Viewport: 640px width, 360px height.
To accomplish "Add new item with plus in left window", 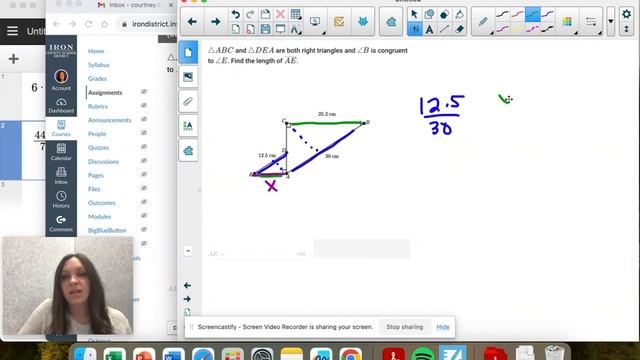I will pyautogui.click(x=13, y=59).
